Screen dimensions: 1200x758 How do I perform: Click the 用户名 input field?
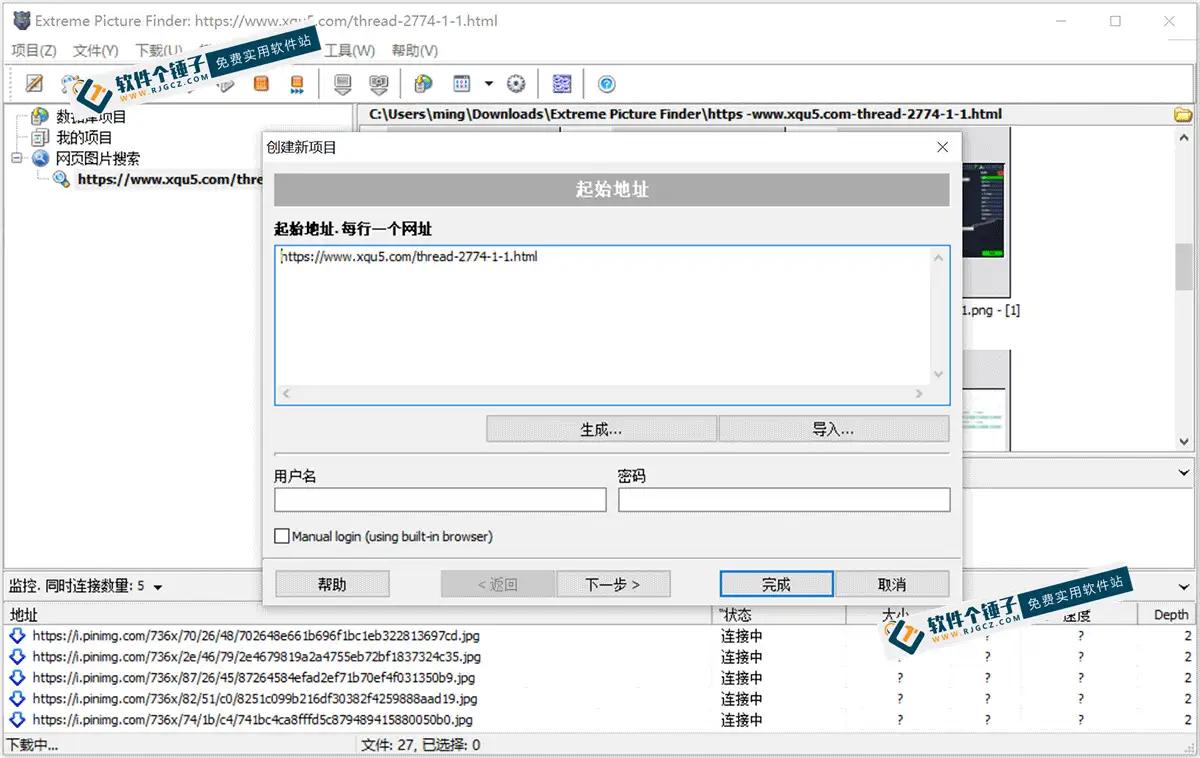point(440,500)
